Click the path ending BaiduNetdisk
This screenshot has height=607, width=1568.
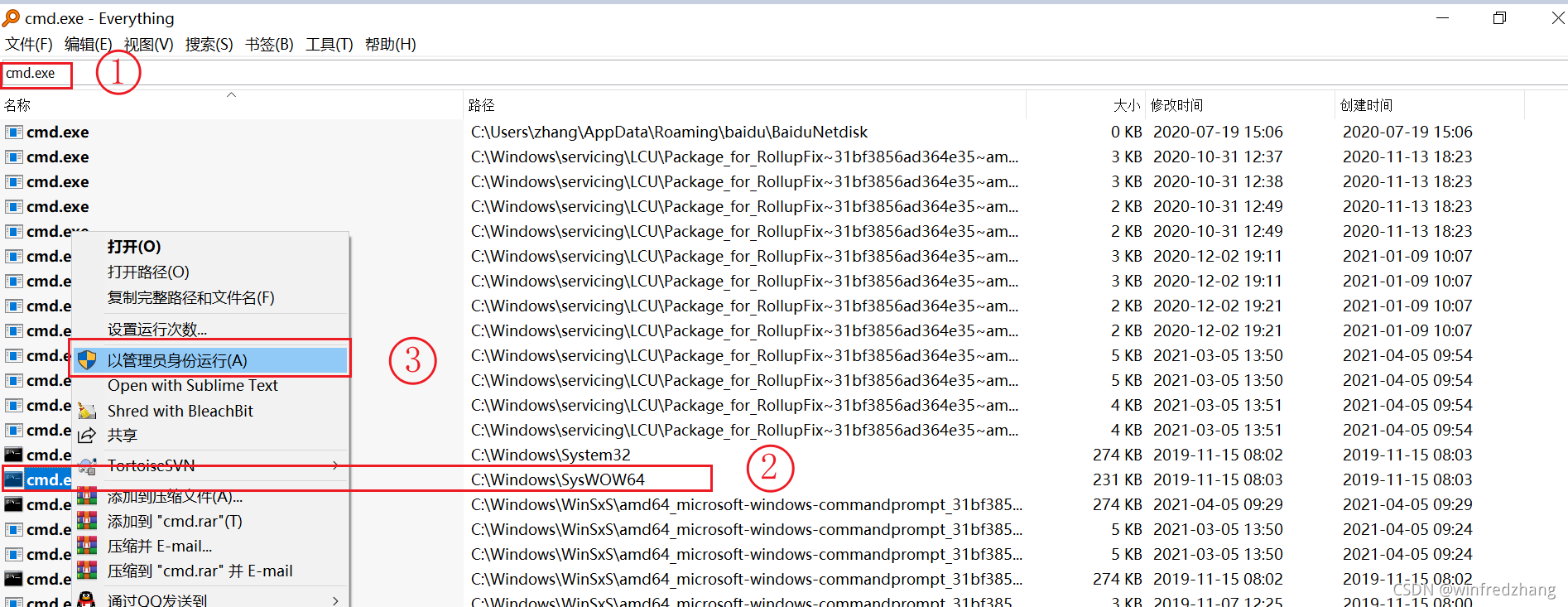(669, 132)
